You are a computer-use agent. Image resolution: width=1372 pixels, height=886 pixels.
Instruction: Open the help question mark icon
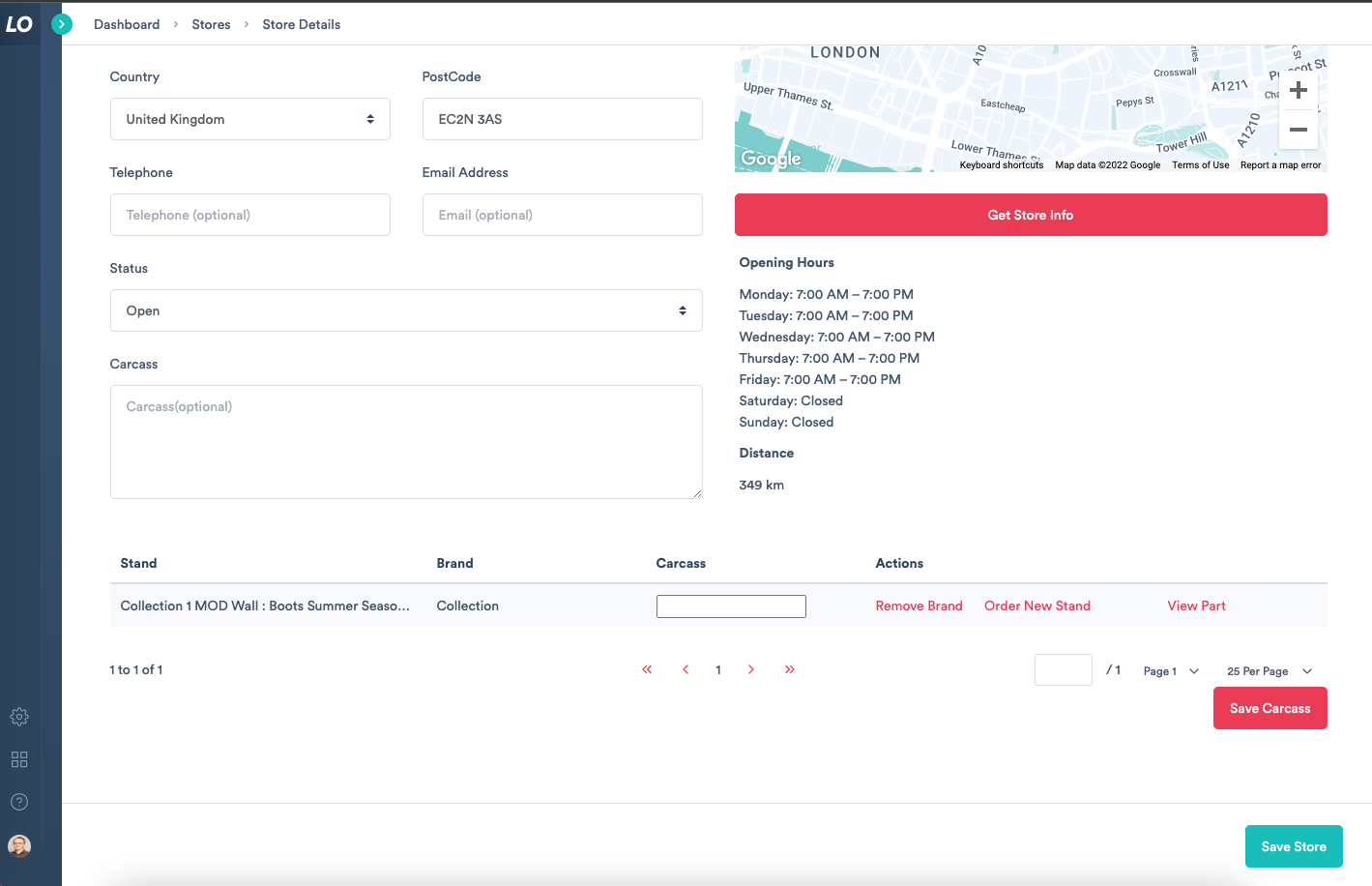(19, 802)
